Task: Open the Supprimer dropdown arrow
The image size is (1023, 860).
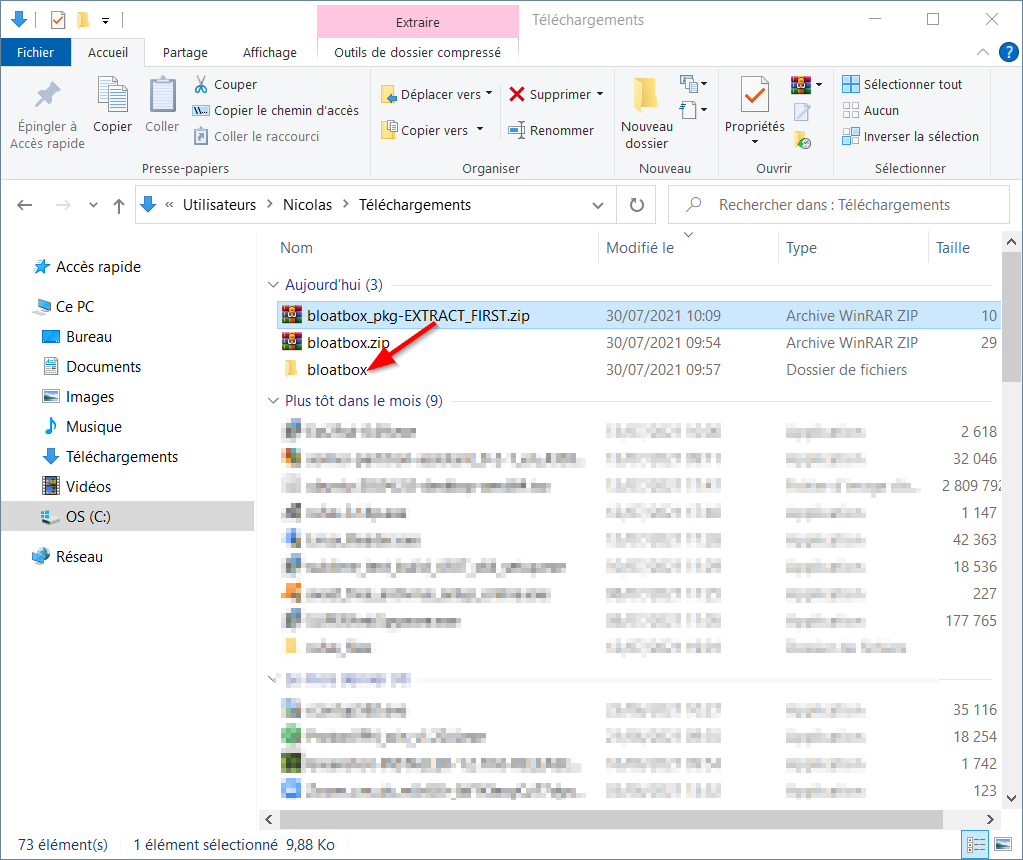Action: [x=600, y=95]
